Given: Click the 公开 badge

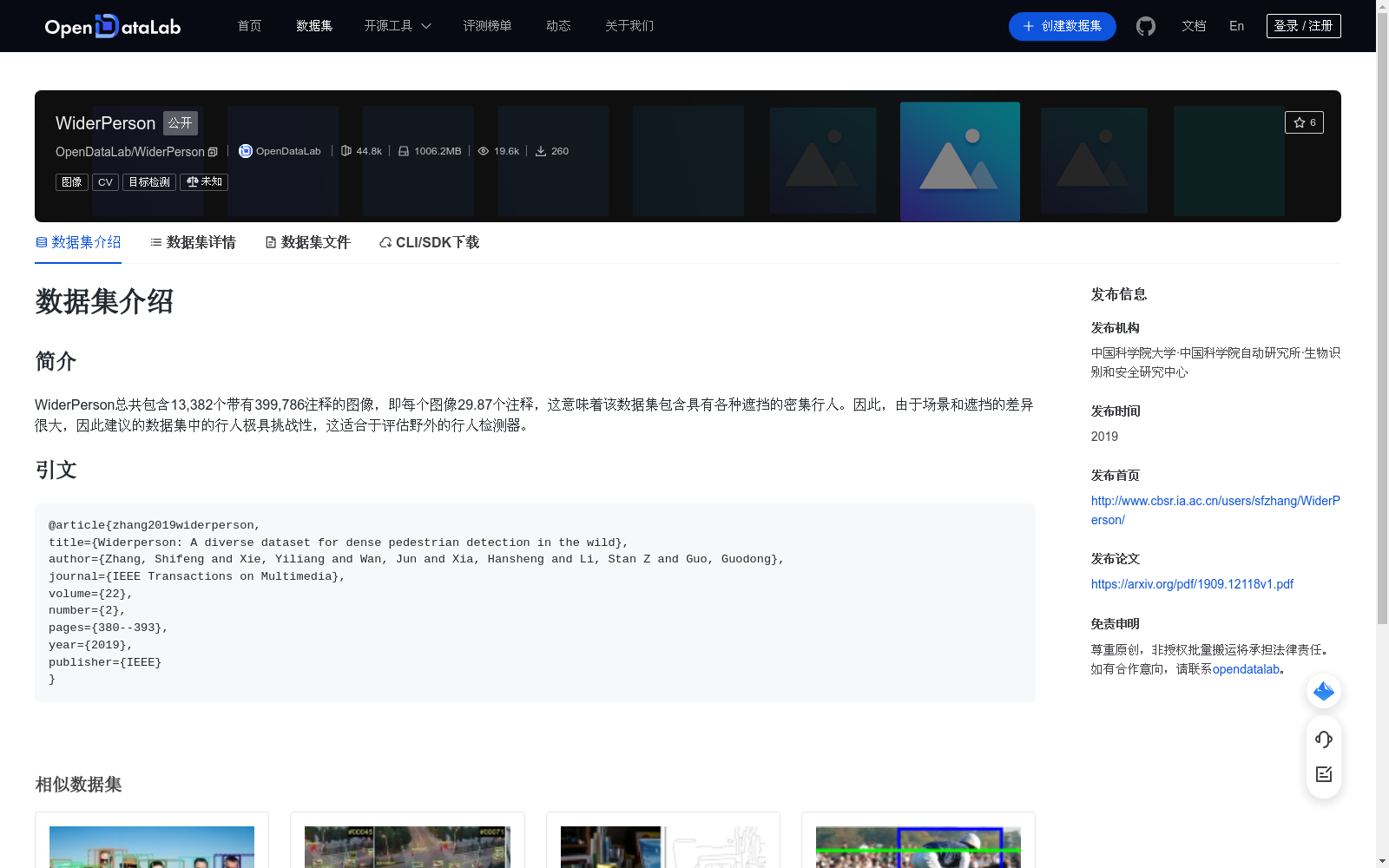Looking at the screenshot, I should (x=181, y=123).
